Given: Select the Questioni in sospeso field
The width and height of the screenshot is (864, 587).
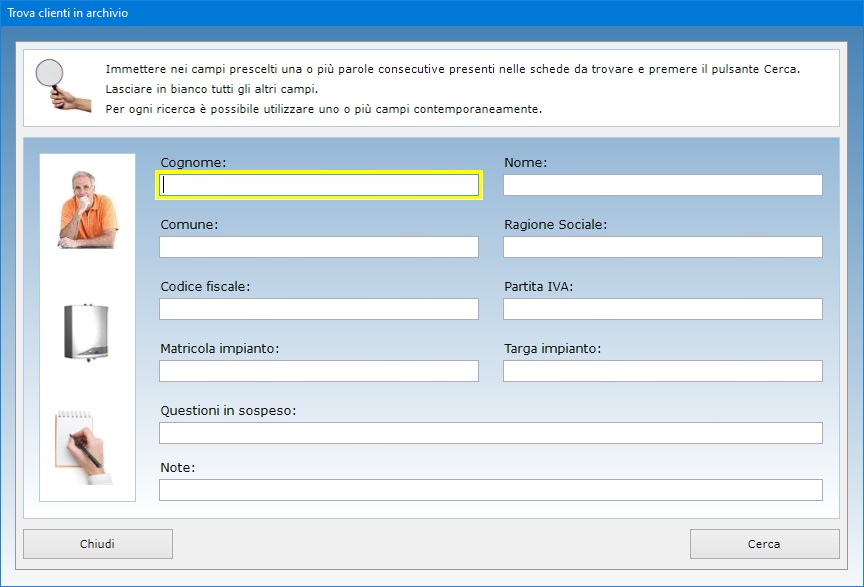Looking at the screenshot, I should pos(491,433).
